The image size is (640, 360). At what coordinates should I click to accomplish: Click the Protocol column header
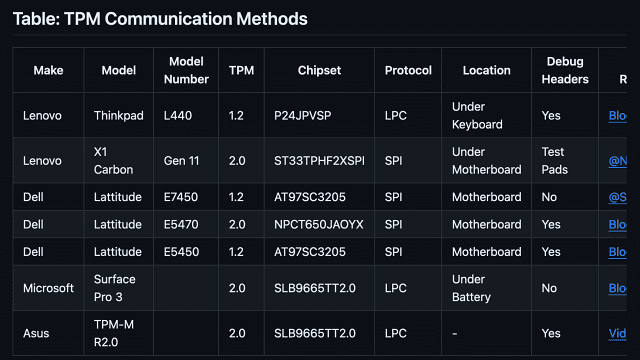coord(408,70)
